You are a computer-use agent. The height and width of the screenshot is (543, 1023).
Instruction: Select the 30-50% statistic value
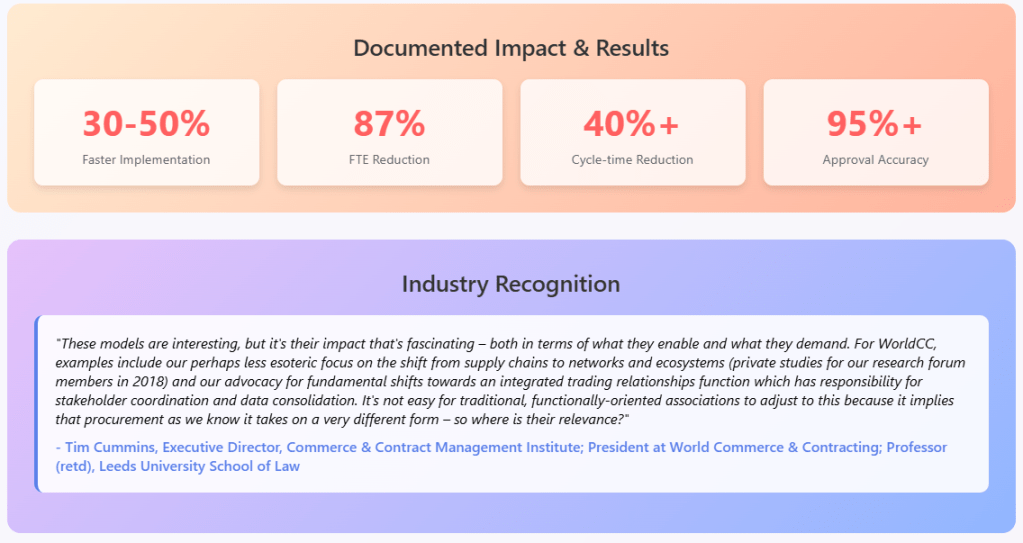146,123
